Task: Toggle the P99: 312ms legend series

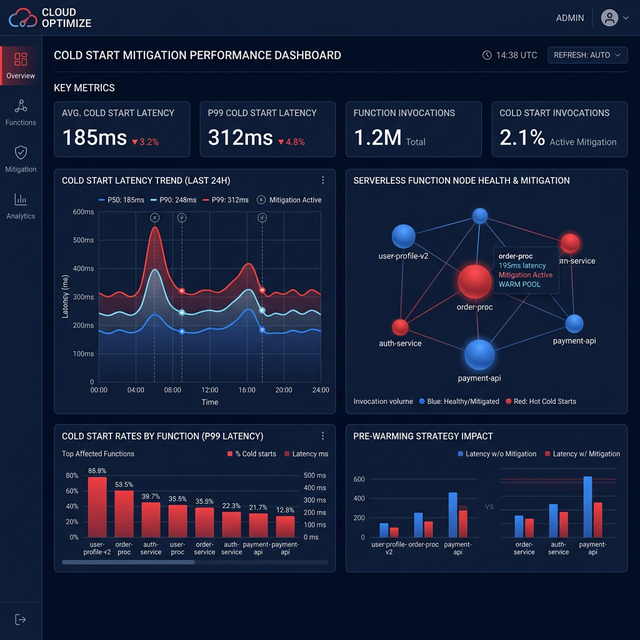Action: coord(230,200)
